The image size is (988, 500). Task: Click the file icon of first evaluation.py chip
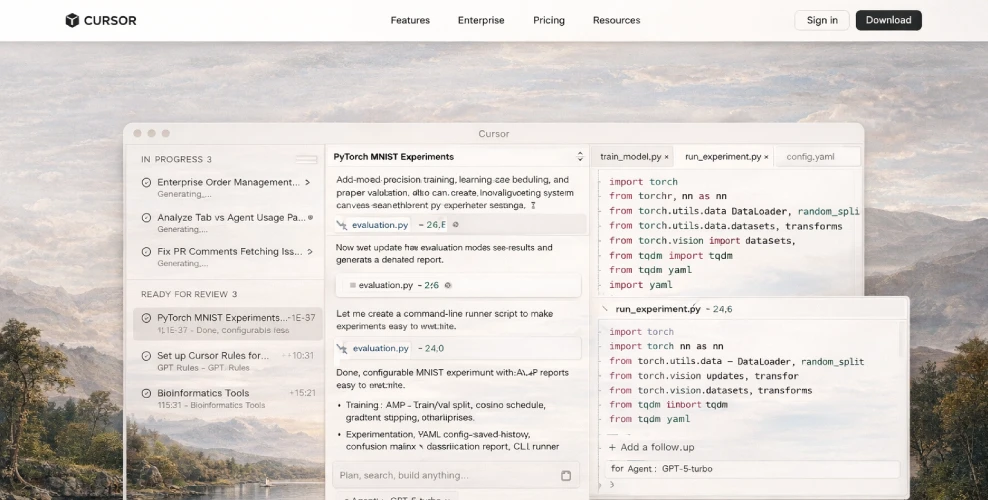tap(342, 226)
